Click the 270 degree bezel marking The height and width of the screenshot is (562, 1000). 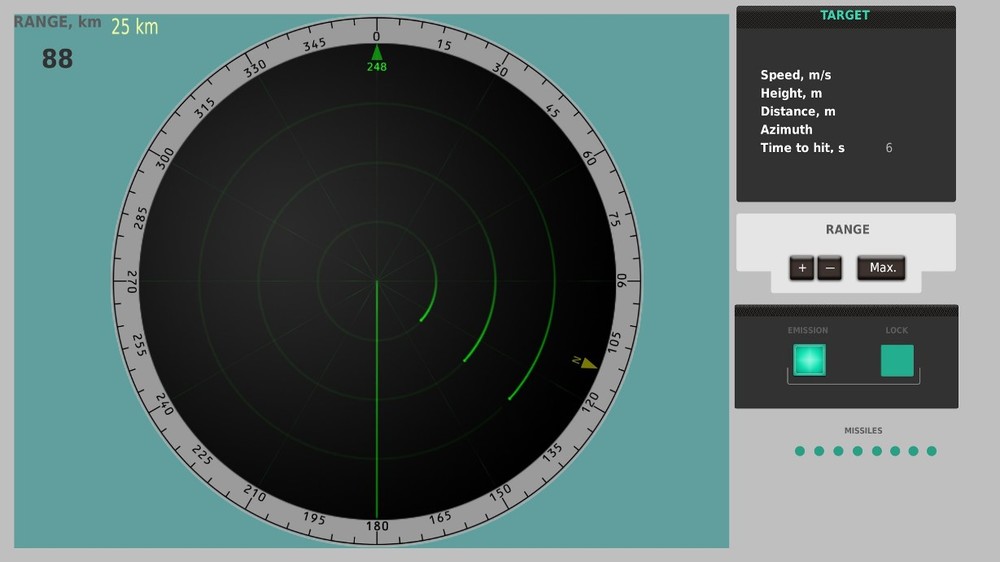(x=132, y=282)
